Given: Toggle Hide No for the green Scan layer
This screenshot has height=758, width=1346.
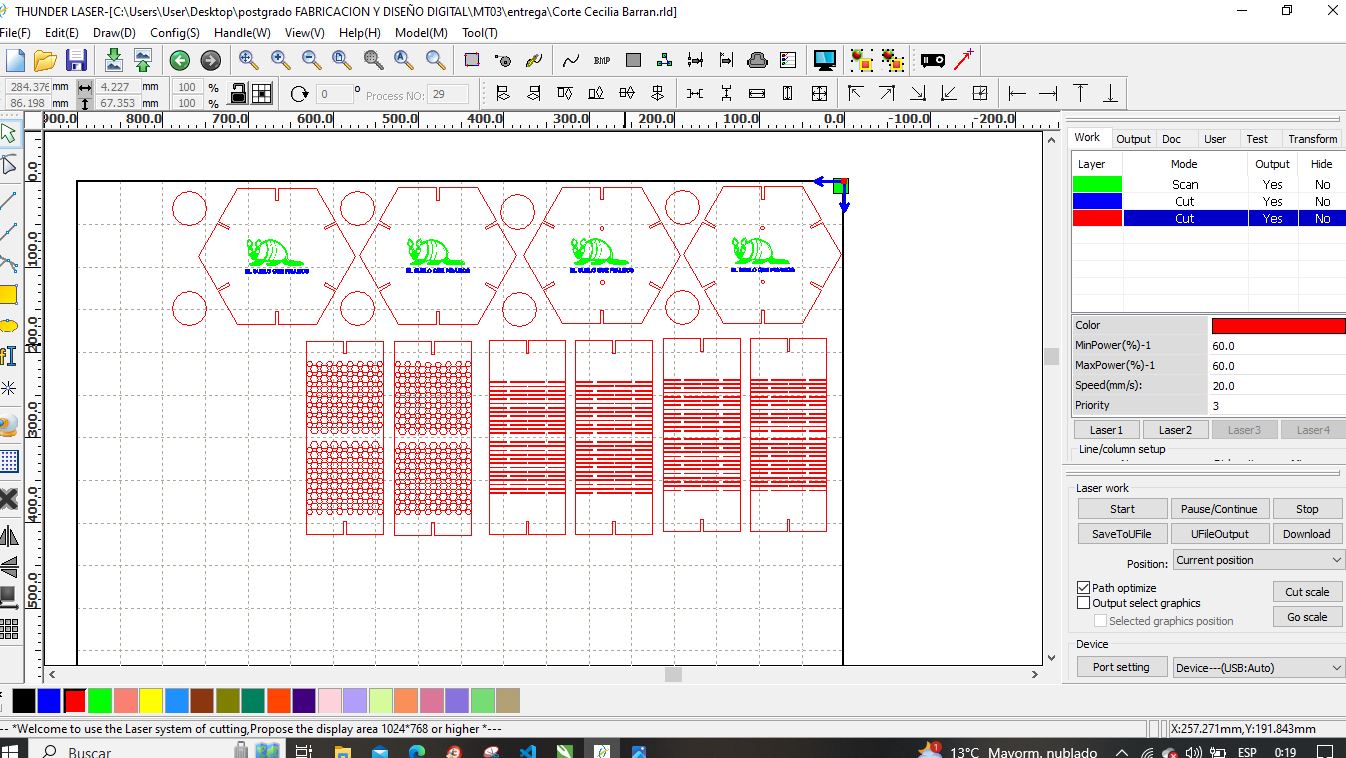Looking at the screenshot, I should (1322, 184).
